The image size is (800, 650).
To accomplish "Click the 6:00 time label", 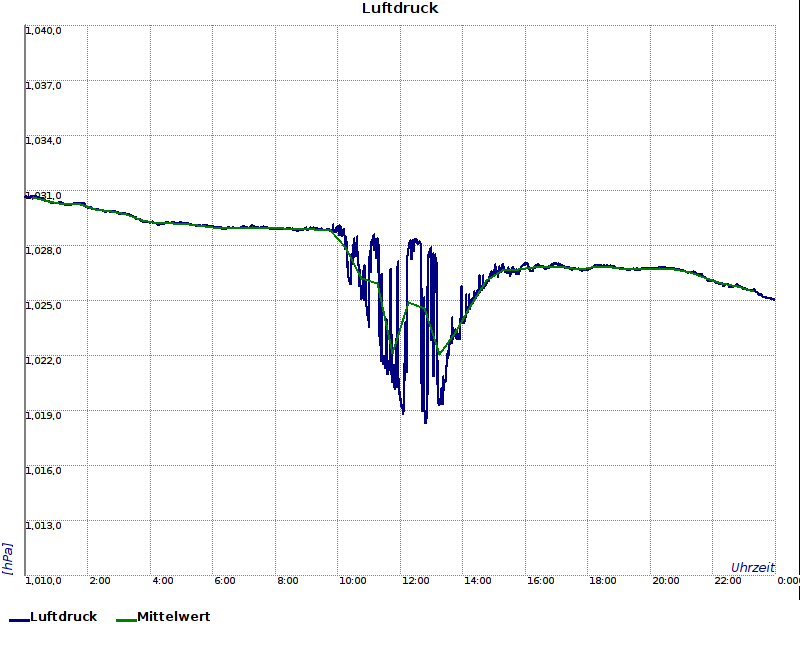I will coord(224,581).
